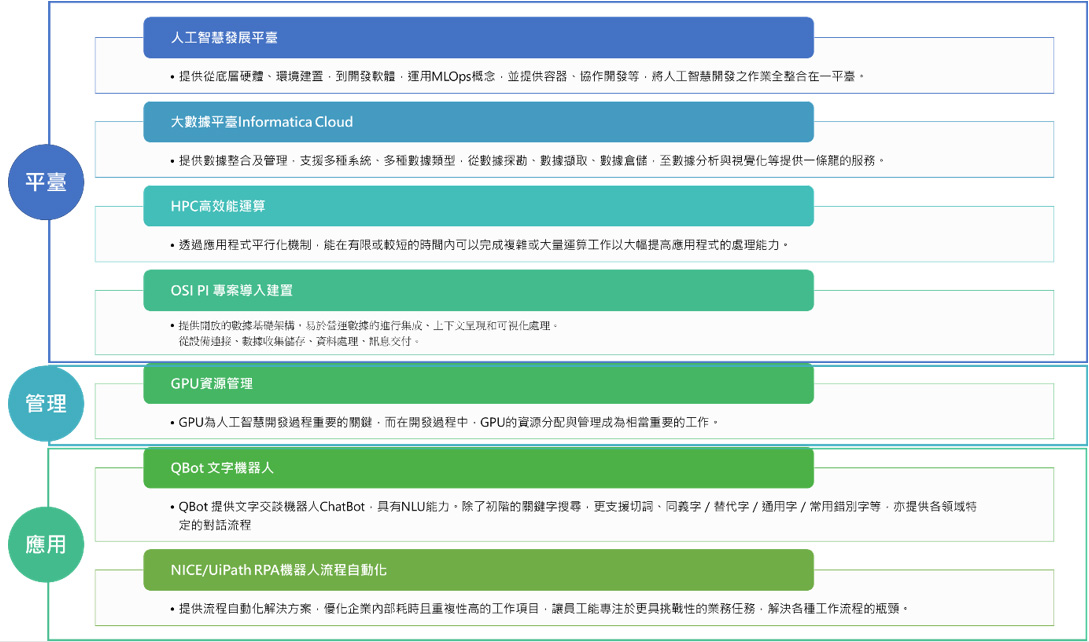
Task: Click the 平臺 category circle
Action: (x=46, y=182)
